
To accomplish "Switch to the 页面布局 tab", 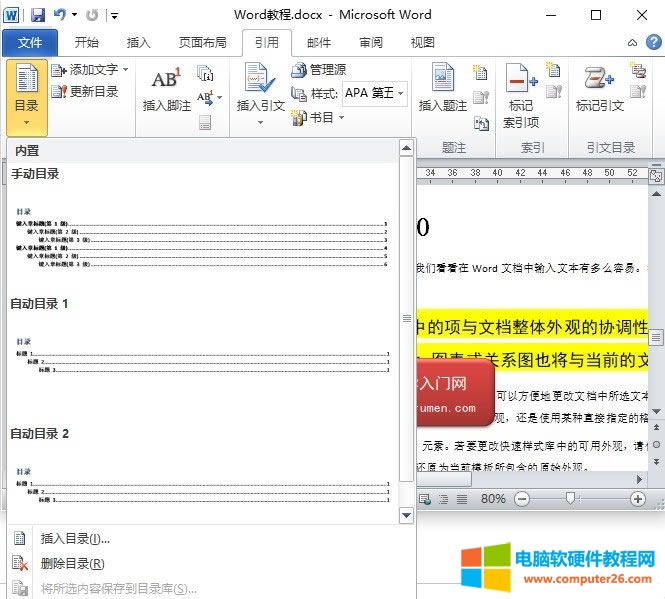I will click(202, 43).
